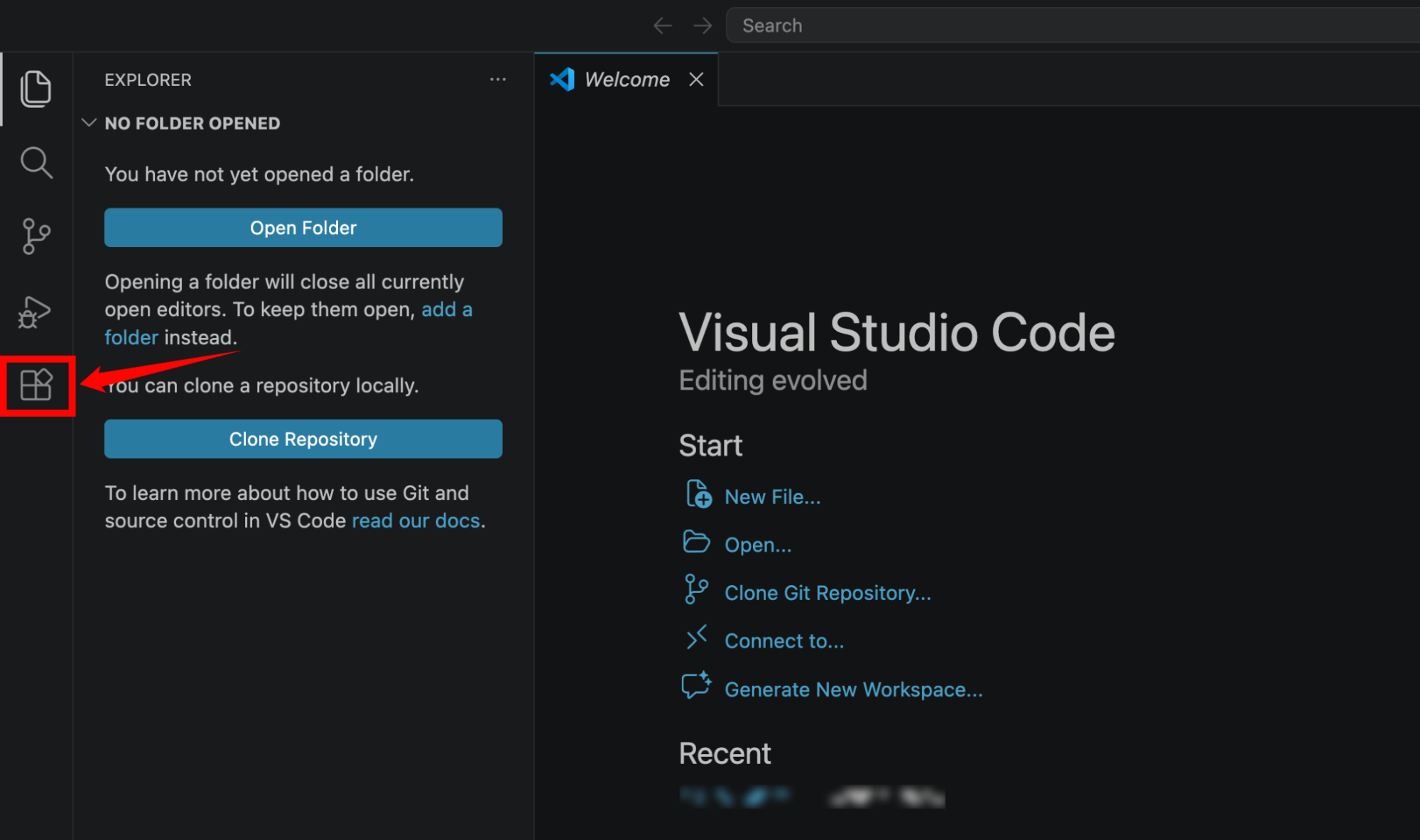
Task: Focus the Search command center field
Action: coord(1073,26)
